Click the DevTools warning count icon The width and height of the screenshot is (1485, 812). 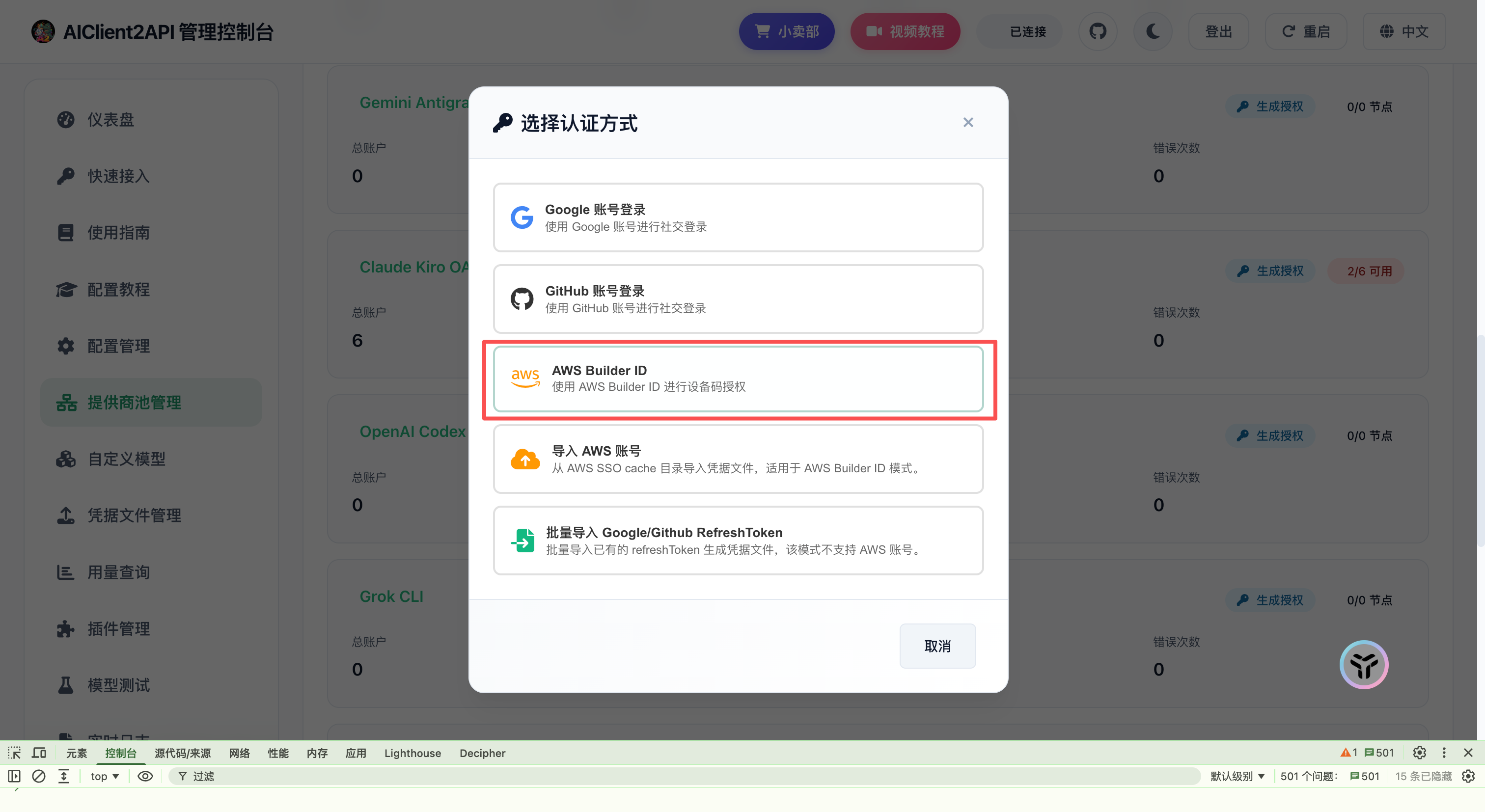1348,753
